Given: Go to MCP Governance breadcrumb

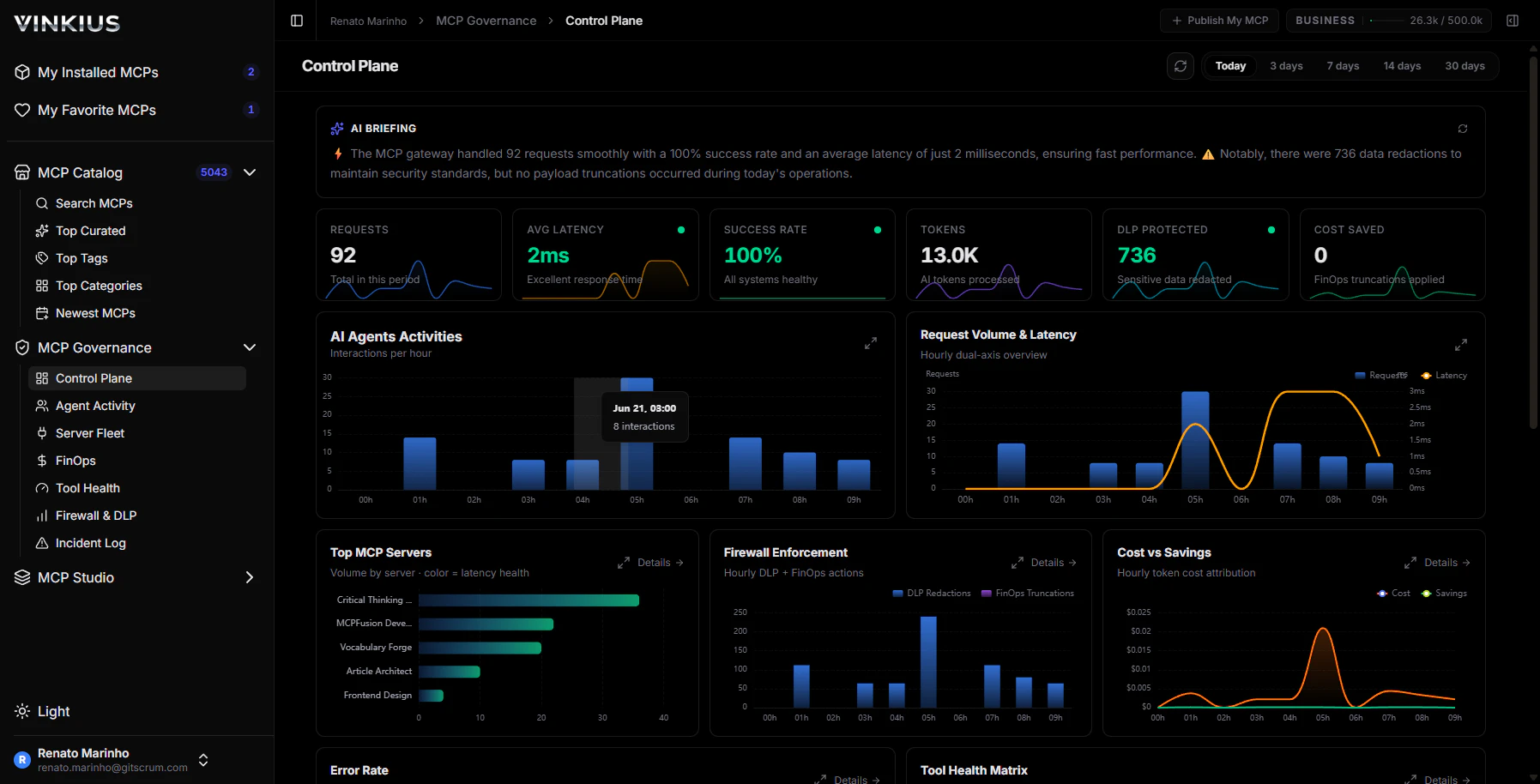Looking at the screenshot, I should coord(486,21).
